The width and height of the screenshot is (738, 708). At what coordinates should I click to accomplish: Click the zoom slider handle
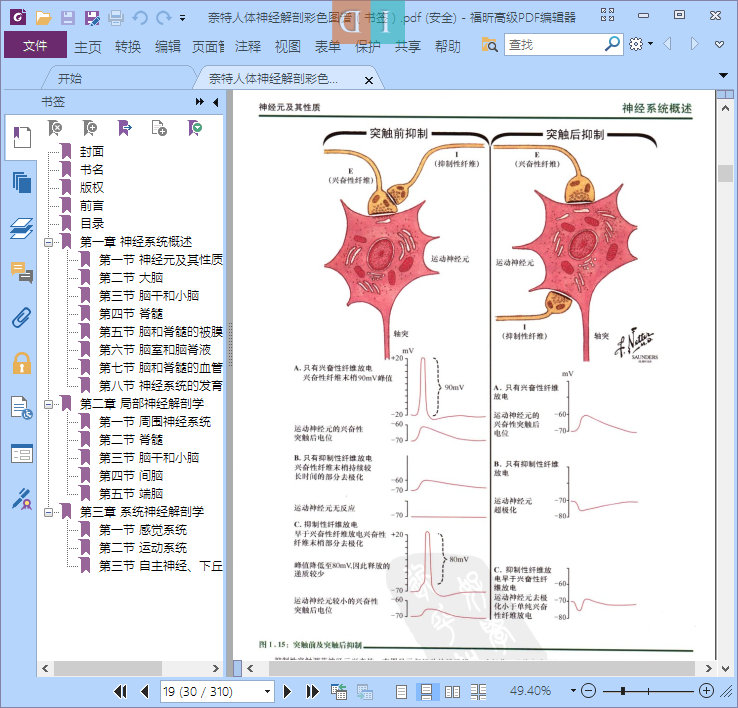[623, 691]
